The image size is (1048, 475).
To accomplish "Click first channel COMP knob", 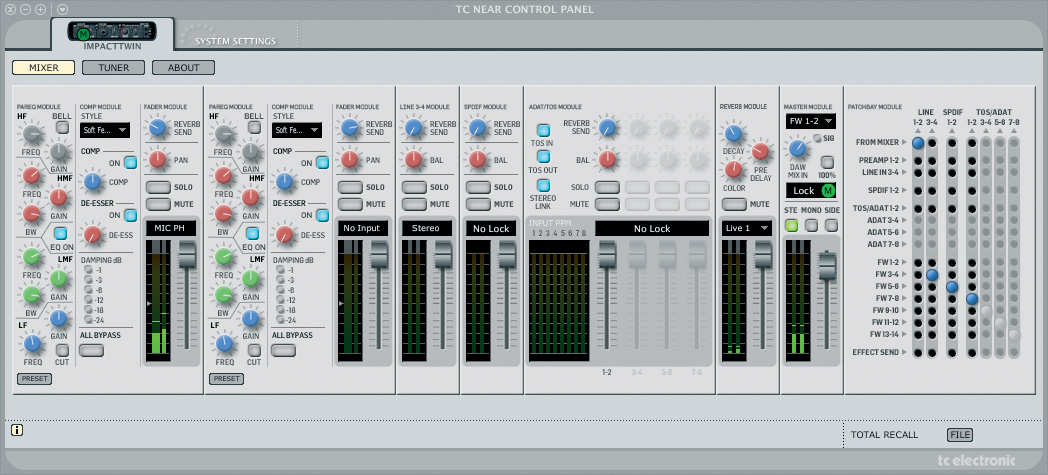I will point(92,181).
